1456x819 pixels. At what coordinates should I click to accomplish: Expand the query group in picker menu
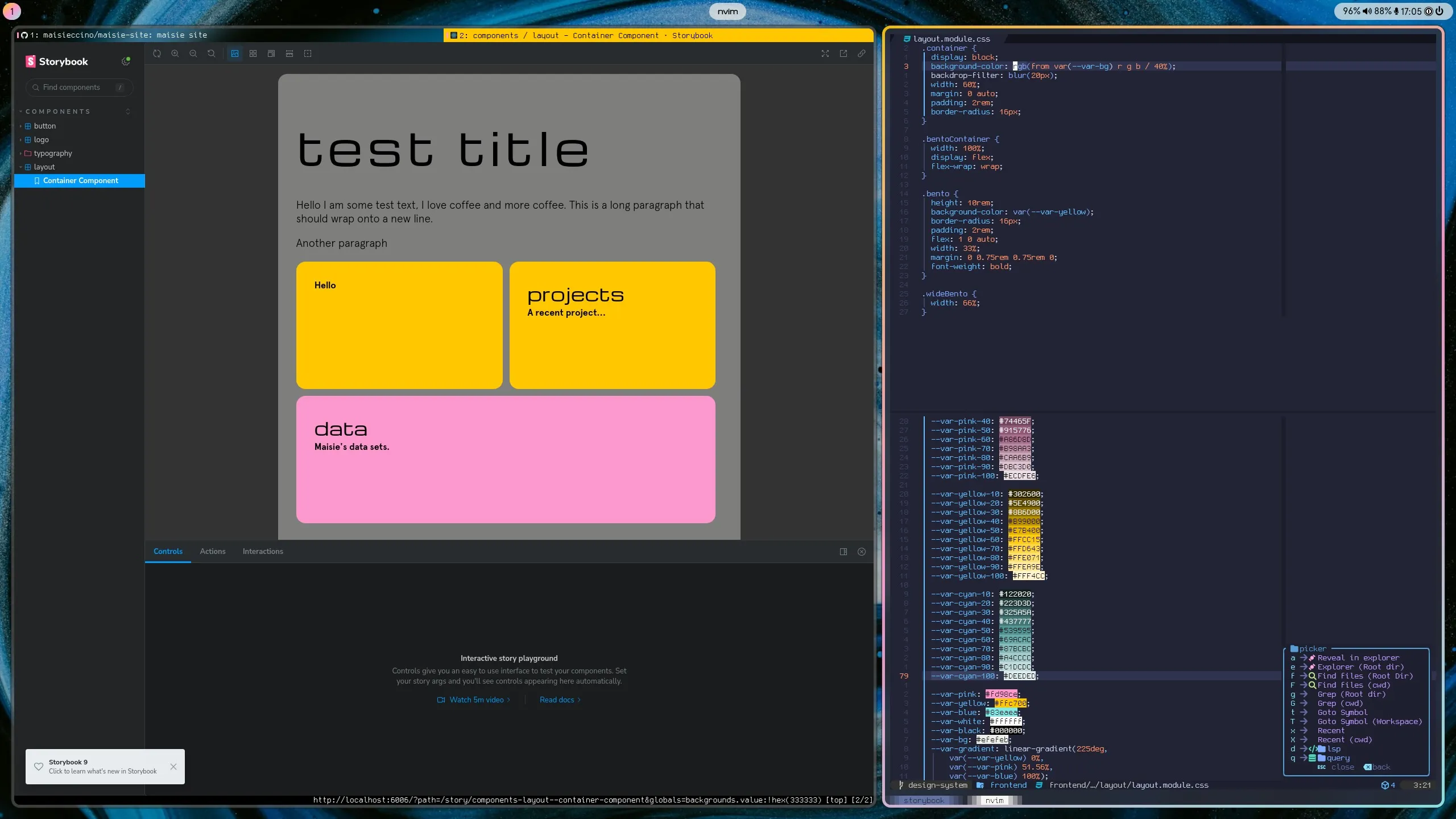(1338, 758)
